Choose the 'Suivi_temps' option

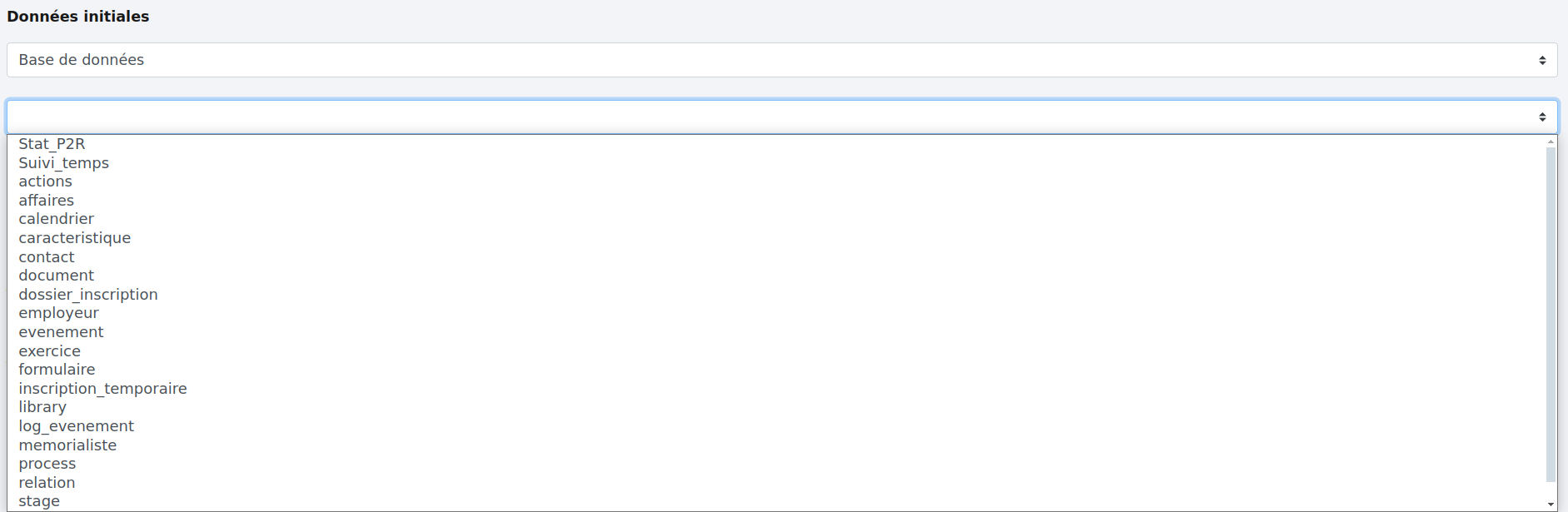[63, 163]
